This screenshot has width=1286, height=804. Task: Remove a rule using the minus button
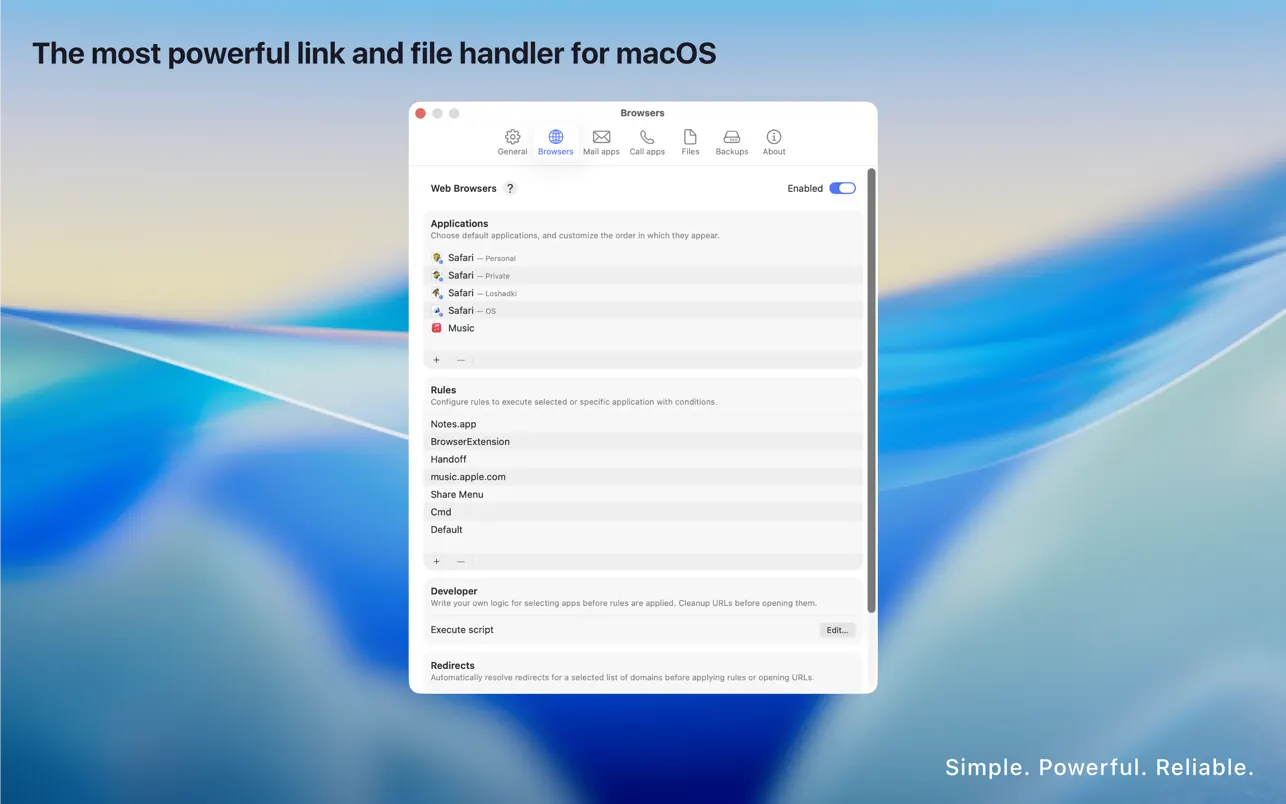(x=459, y=561)
